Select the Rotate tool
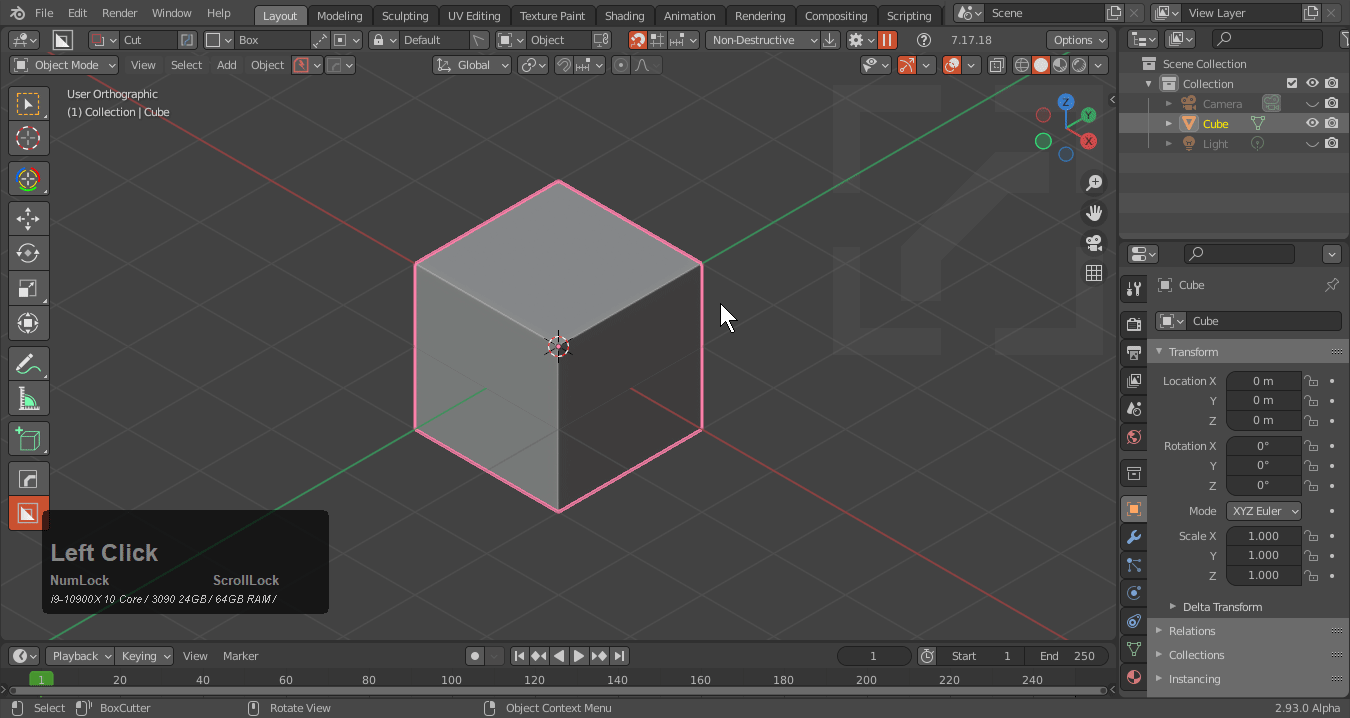This screenshot has width=1350, height=718. click(28, 253)
